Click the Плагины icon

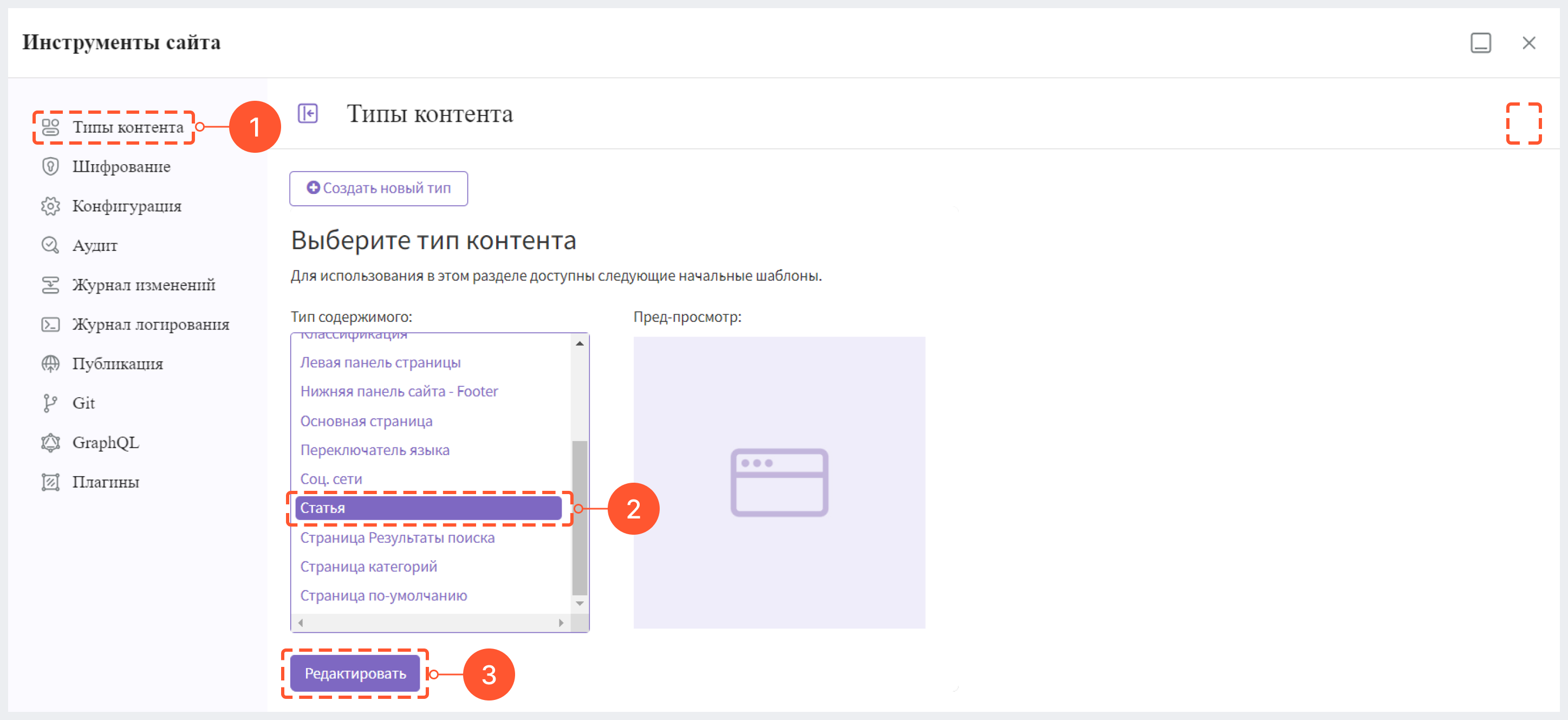coord(50,482)
